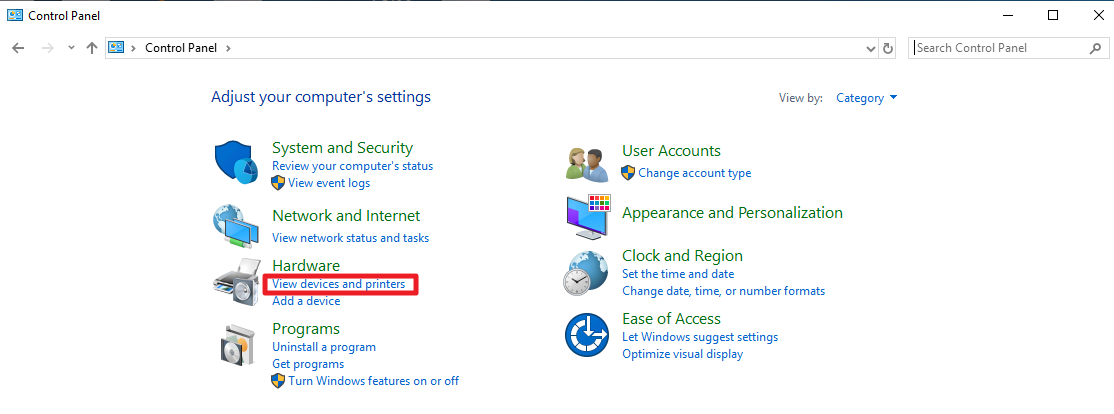
Task: Click Uninstall a program link
Action: point(324,347)
